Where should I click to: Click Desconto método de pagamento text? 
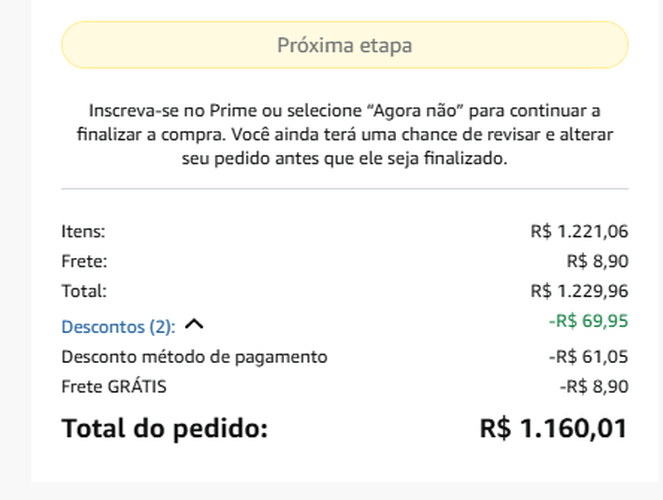pyautogui.click(x=194, y=356)
